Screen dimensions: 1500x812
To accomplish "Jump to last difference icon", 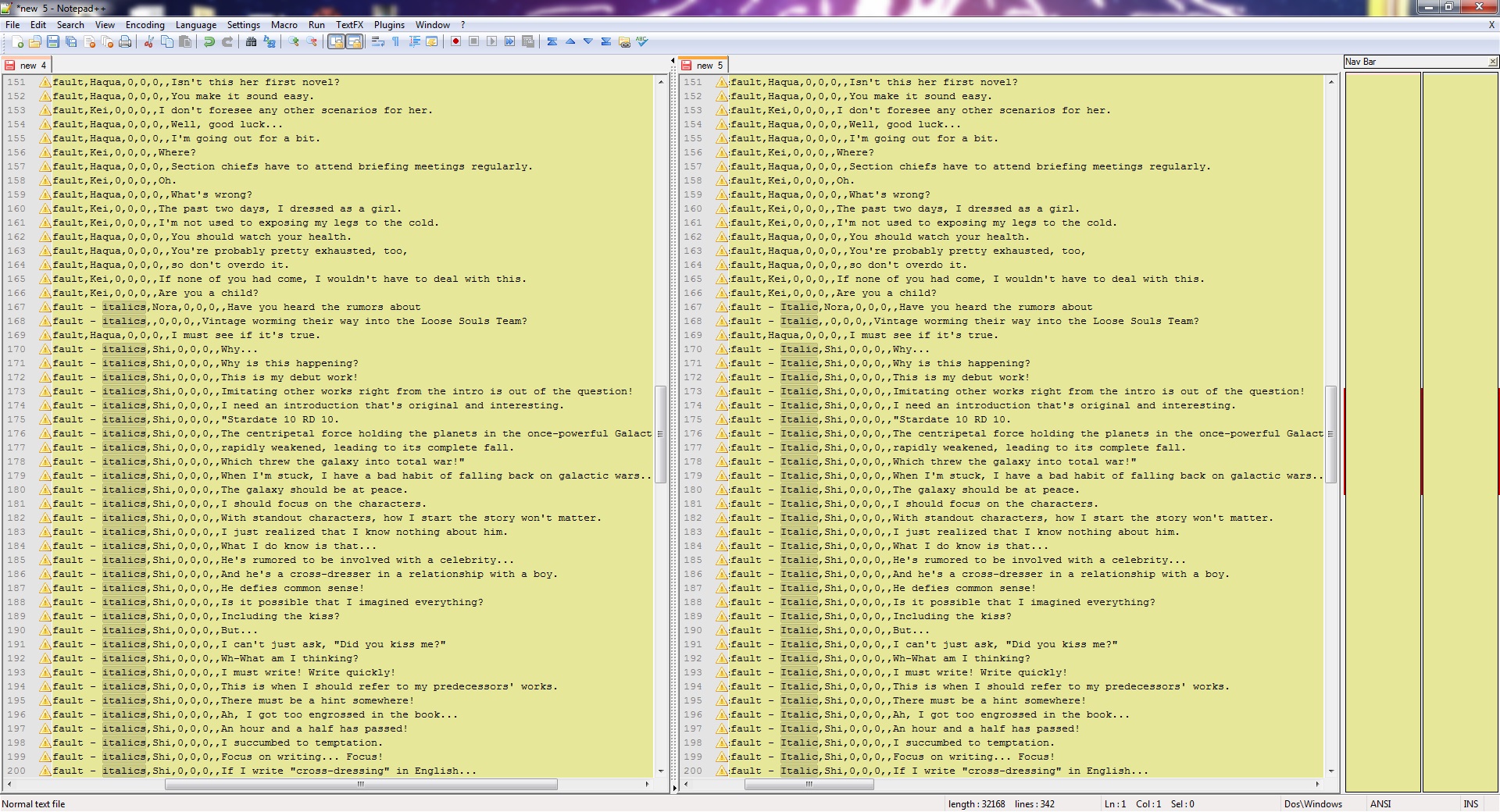I will (x=606, y=42).
